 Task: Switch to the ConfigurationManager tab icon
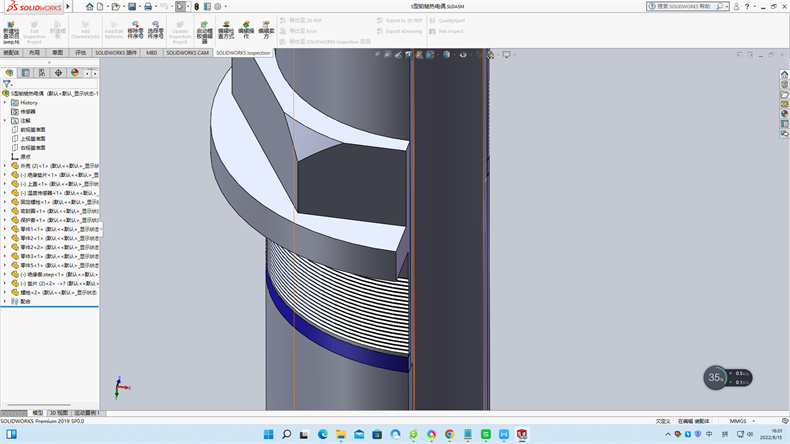42,73
